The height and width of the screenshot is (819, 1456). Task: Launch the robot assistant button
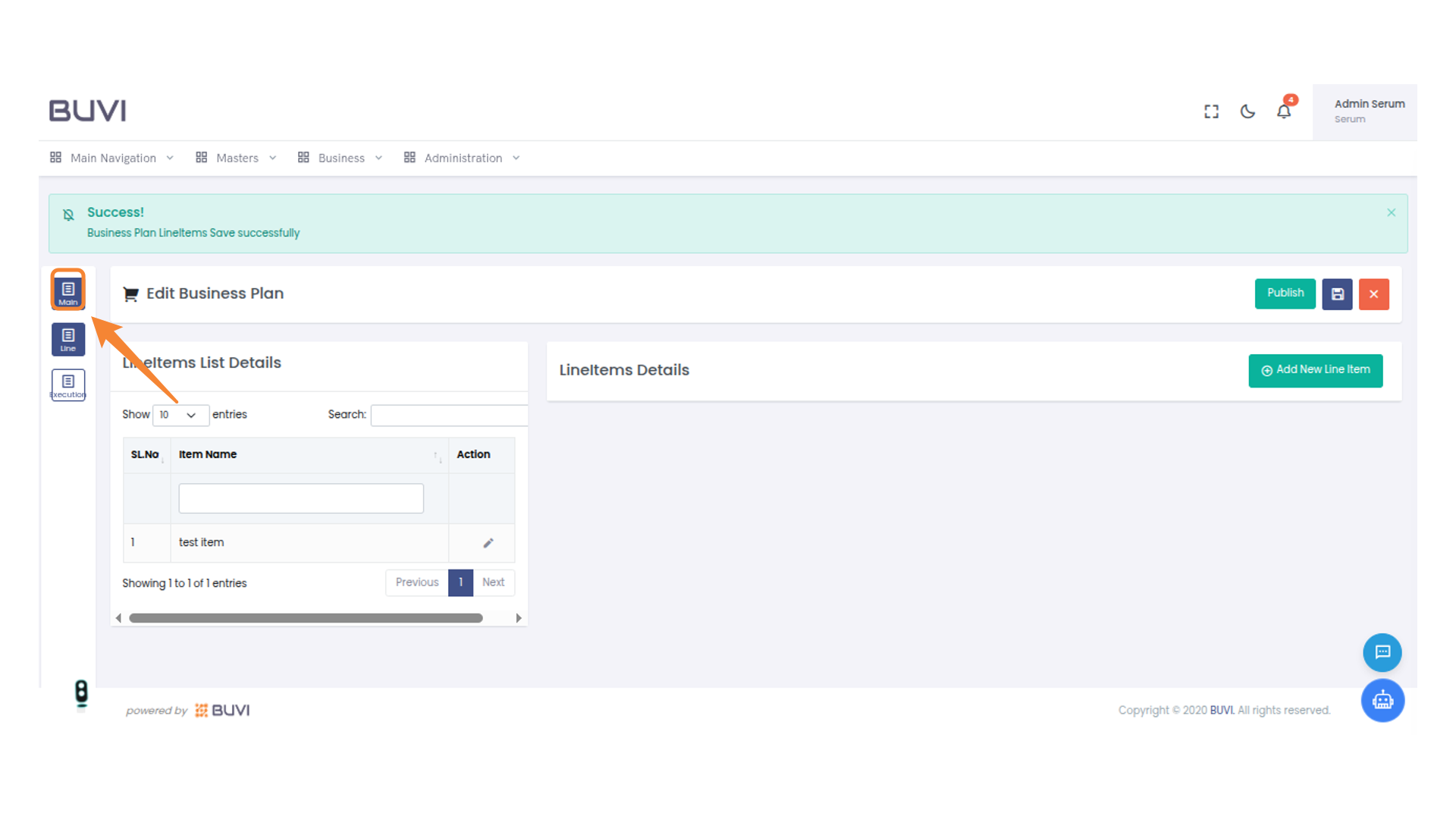click(x=1382, y=700)
